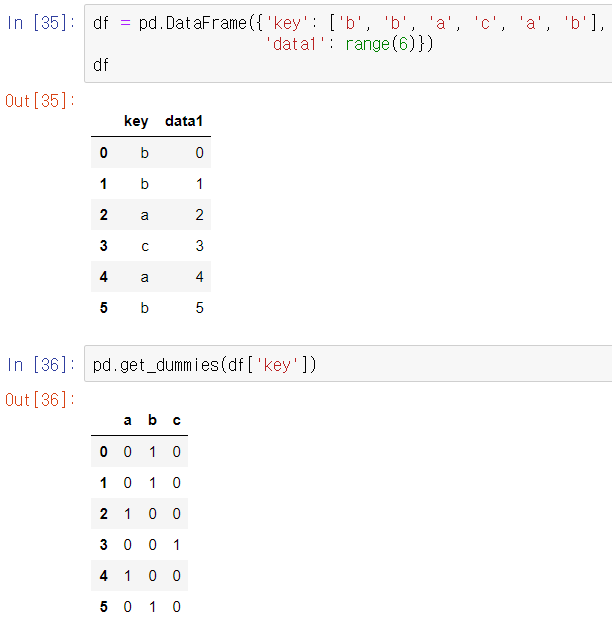The width and height of the screenshot is (612, 624).
Task: Click data1 value 0 in row 0
Action: [199, 152]
